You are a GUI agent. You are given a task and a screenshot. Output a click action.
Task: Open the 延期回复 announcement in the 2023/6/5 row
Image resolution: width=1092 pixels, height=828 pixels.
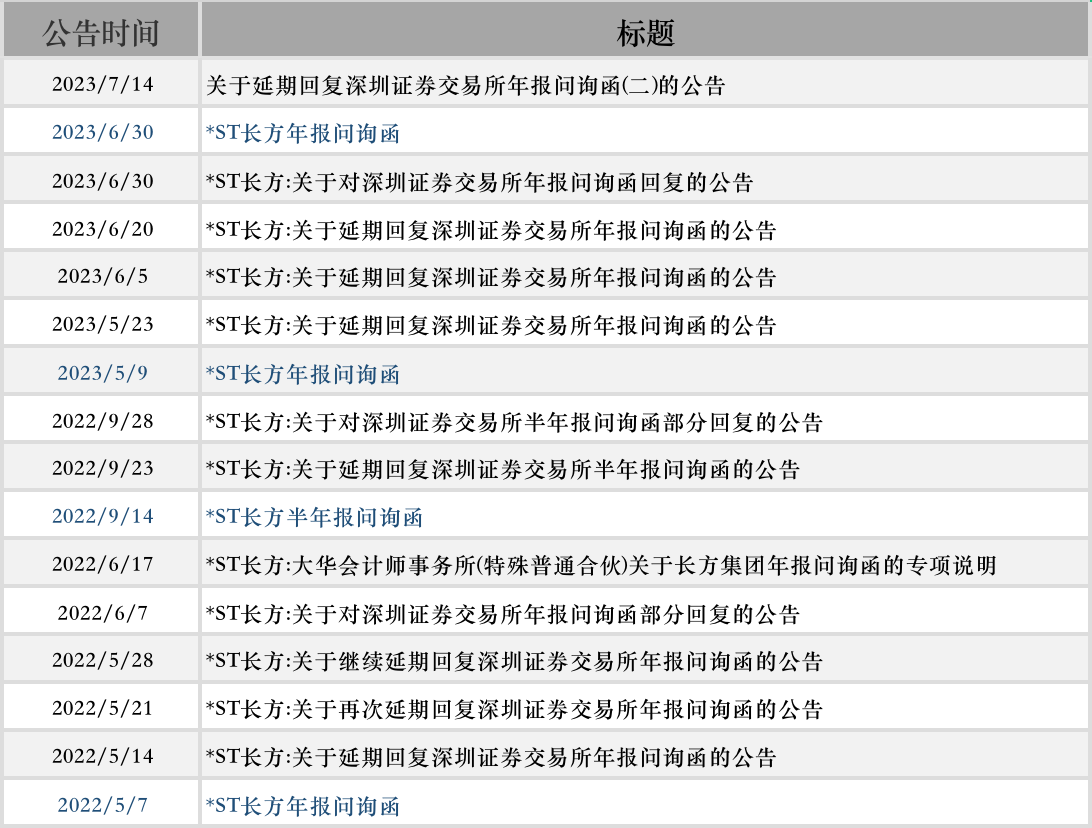491,277
